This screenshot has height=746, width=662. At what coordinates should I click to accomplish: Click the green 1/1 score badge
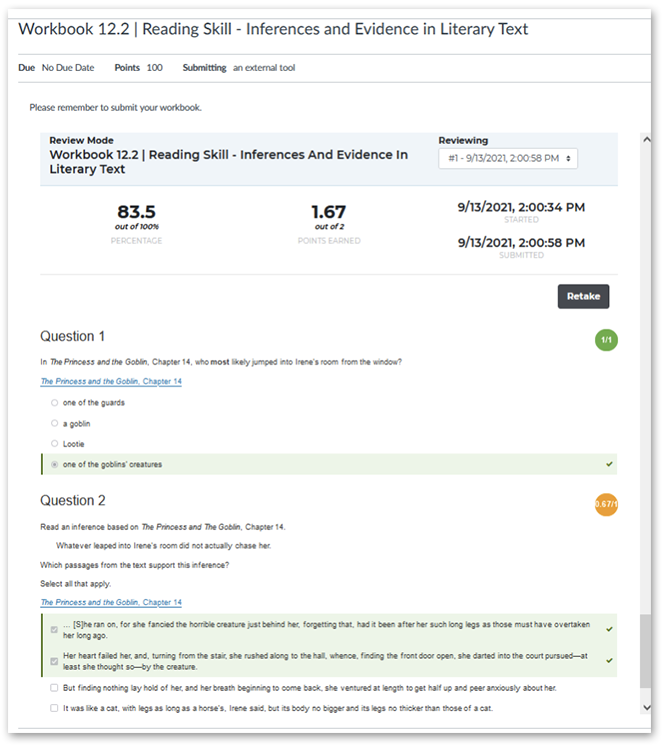coord(605,341)
